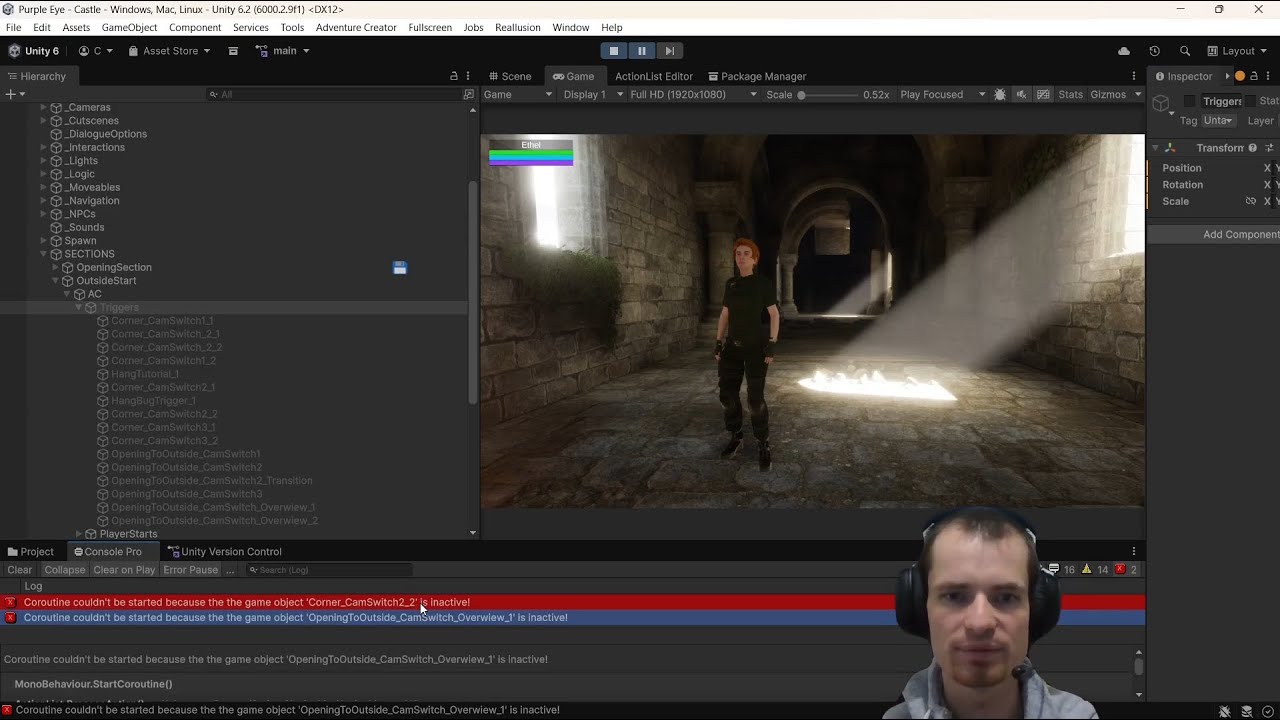
Task: Toggle the Gizmos button
Action: pyautogui.click(x=1108, y=94)
